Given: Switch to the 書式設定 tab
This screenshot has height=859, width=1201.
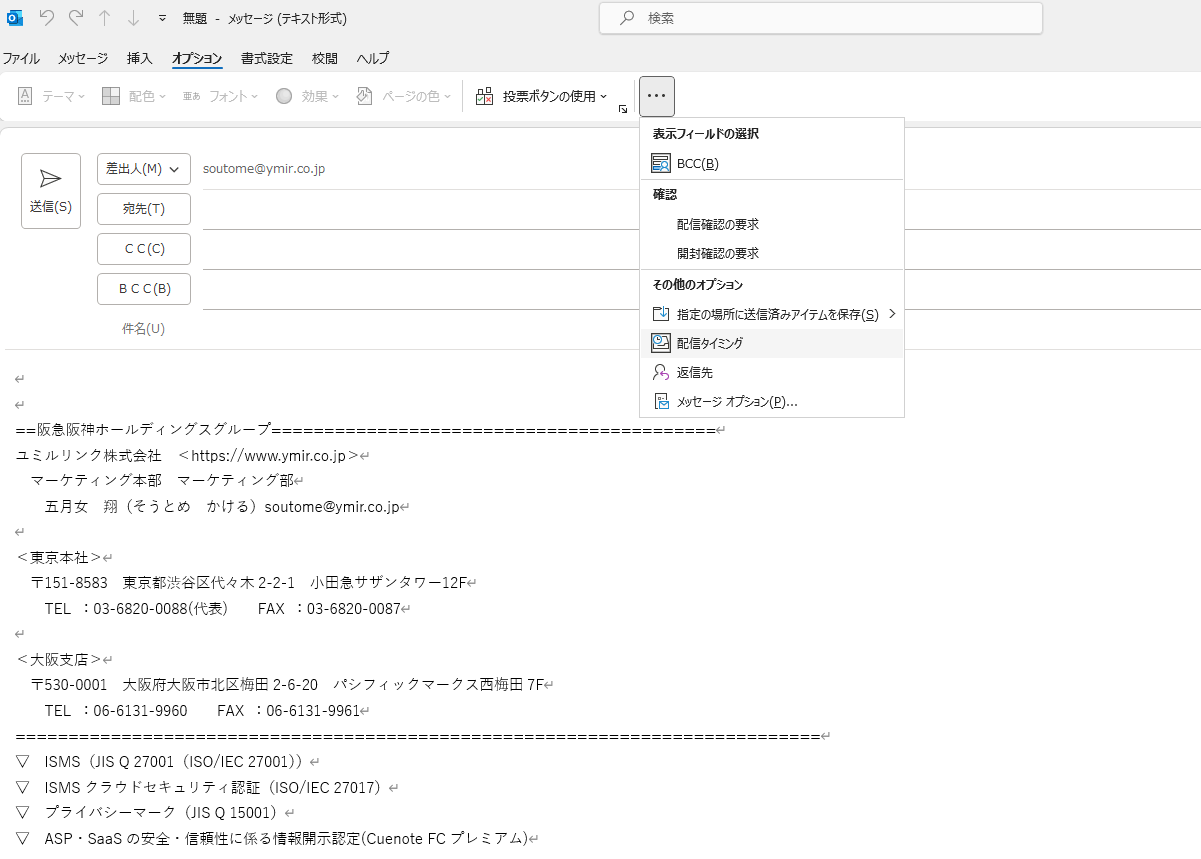Looking at the screenshot, I should tap(267, 58).
